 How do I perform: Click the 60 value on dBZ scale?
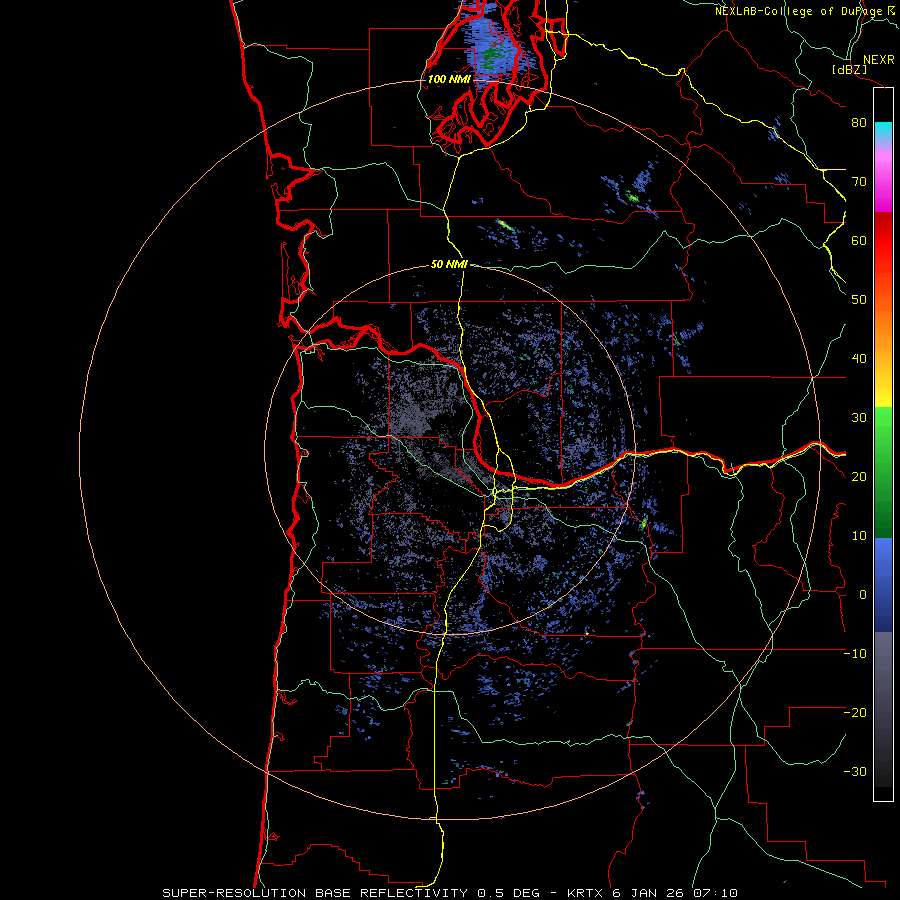point(859,240)
